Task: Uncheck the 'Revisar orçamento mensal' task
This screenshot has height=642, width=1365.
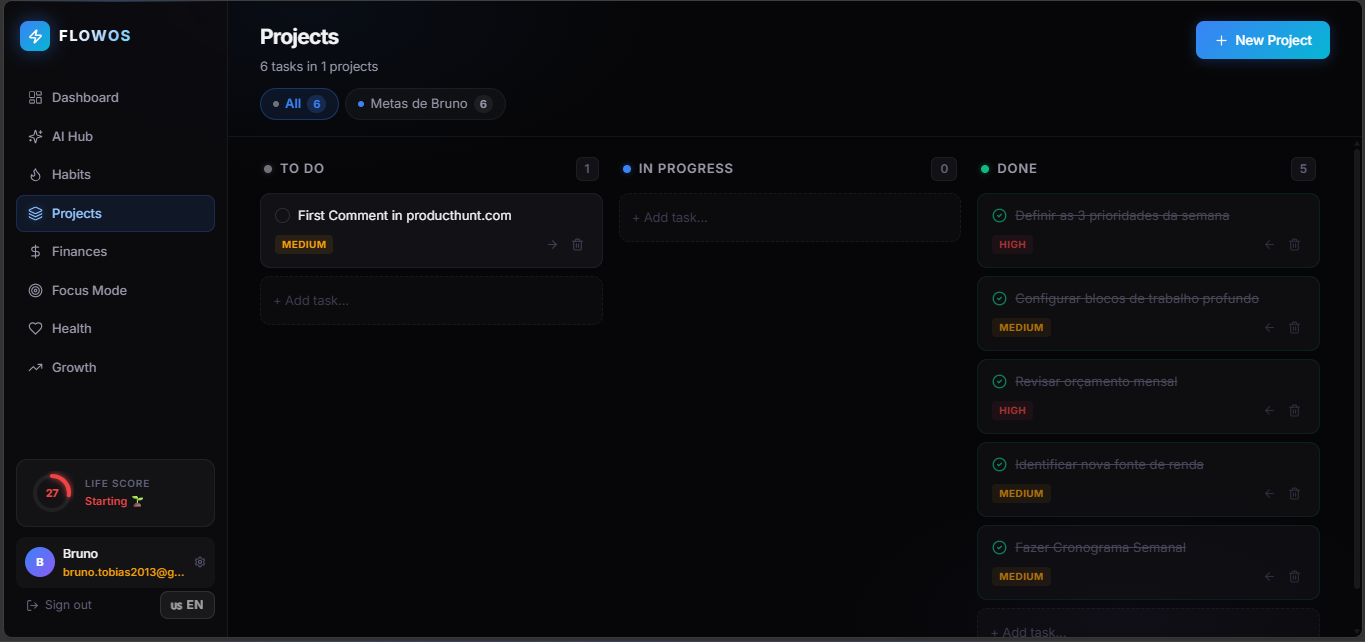Action: coord(999,382)
